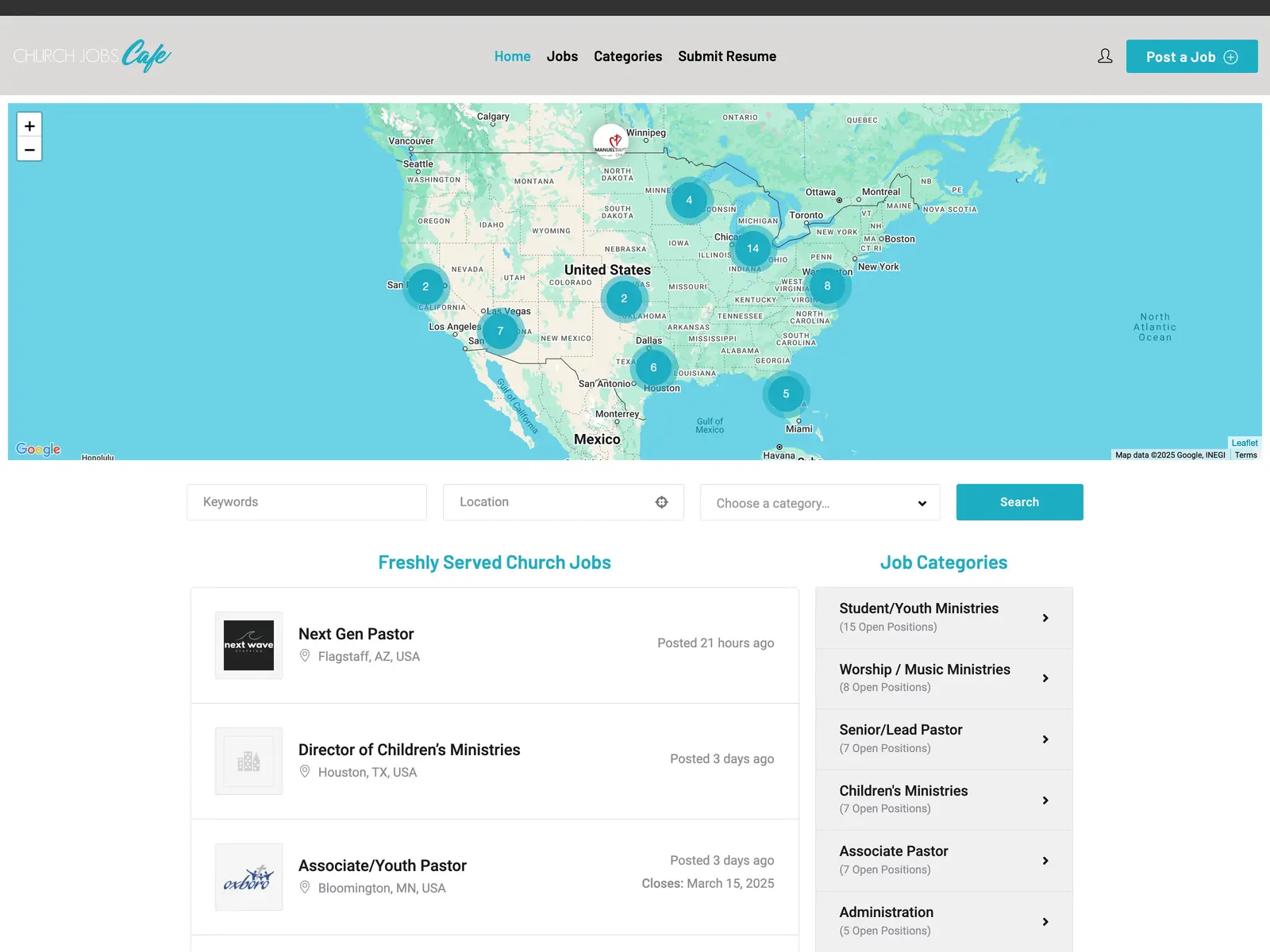Open the Leaflet attribution link
This screenshot has width=1270, height=952.
(x=1245, y=443)
